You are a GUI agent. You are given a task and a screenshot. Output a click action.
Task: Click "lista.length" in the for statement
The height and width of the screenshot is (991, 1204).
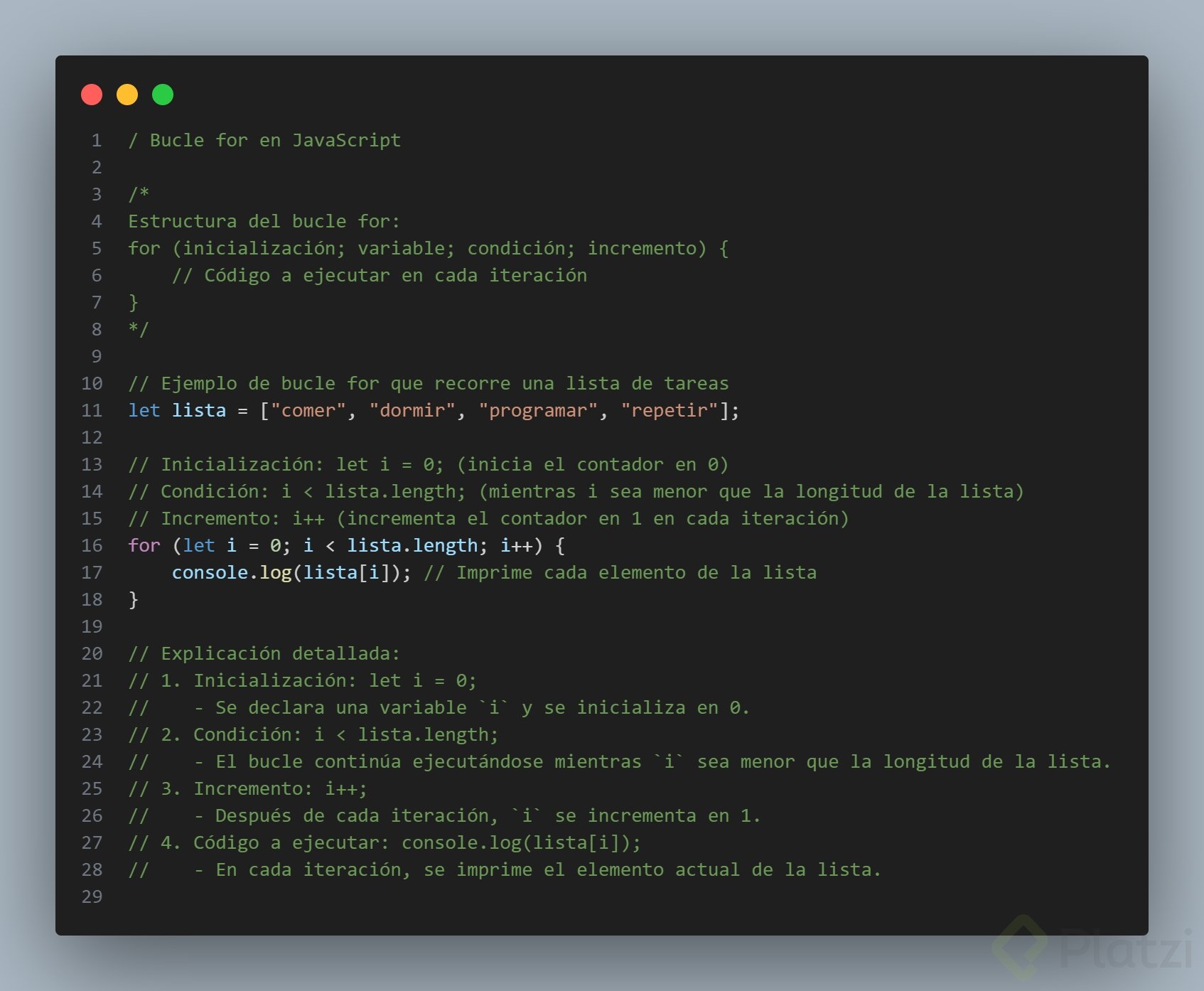pos(412,546)
